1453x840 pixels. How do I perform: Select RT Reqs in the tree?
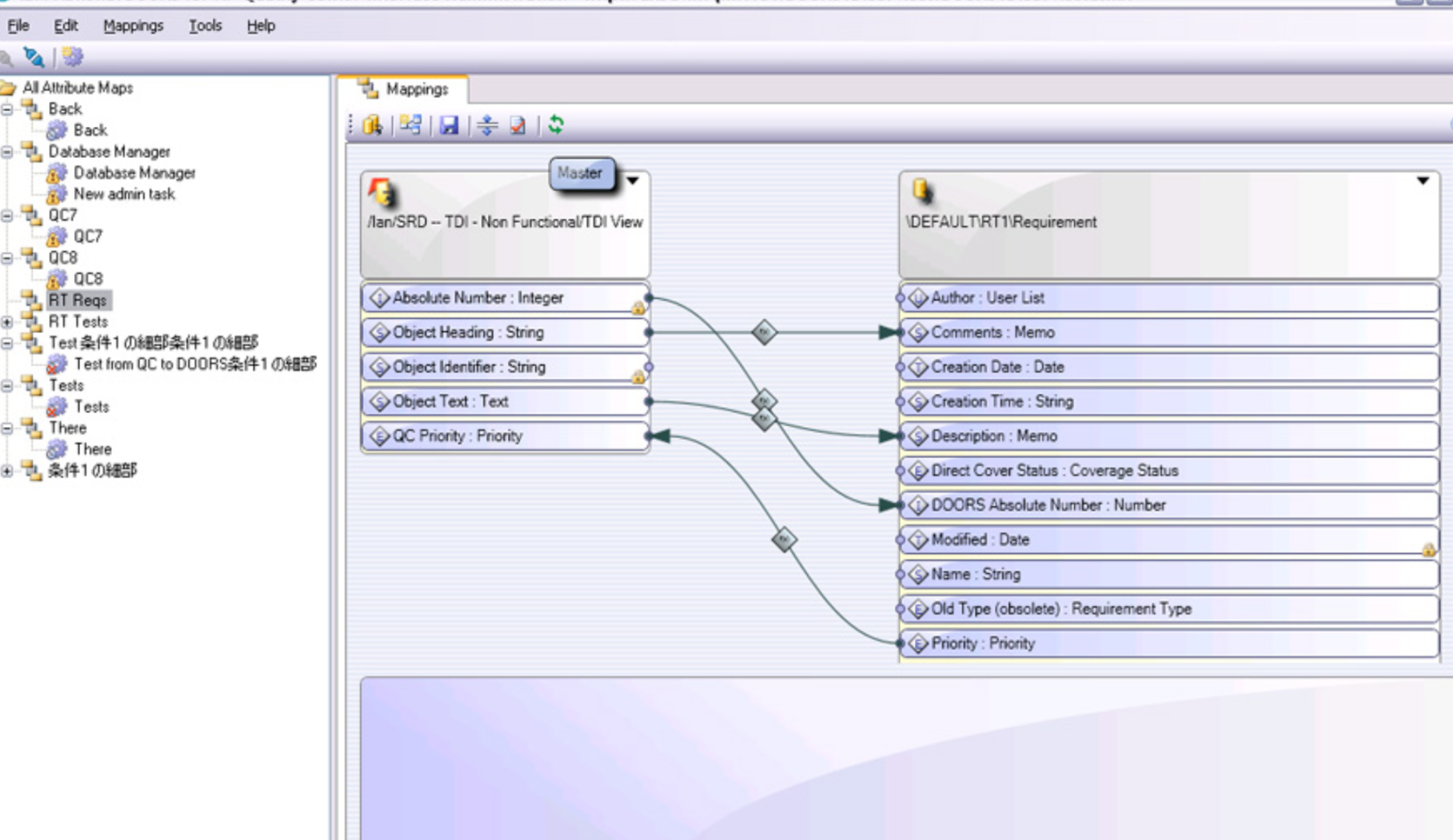pyautogui.click(x=78, y=300)
